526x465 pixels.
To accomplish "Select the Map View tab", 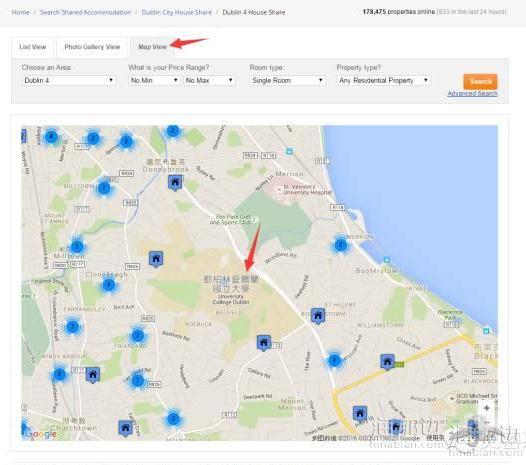I will click(153, 47).
